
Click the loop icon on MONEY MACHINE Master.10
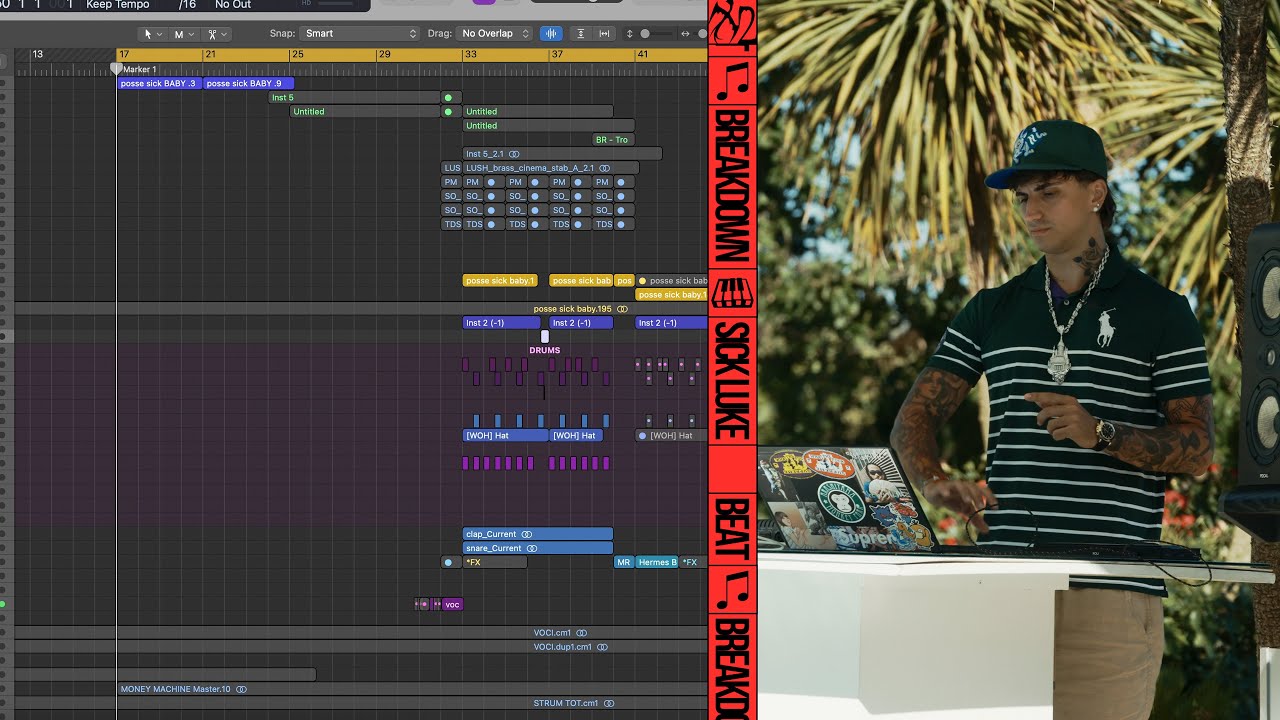pyautogui.click(x=241, y=689)
